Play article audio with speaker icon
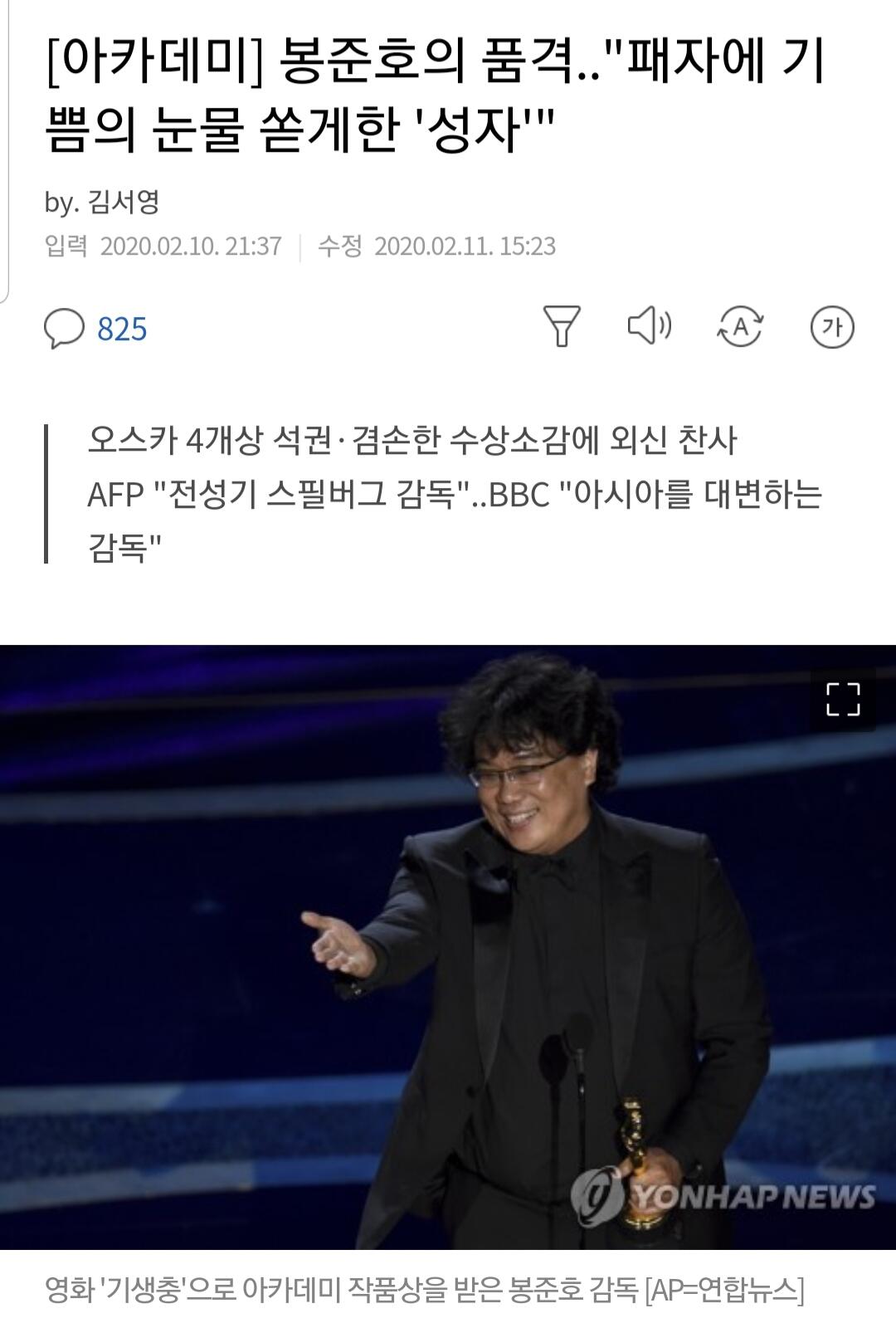 tap(650, 325)
